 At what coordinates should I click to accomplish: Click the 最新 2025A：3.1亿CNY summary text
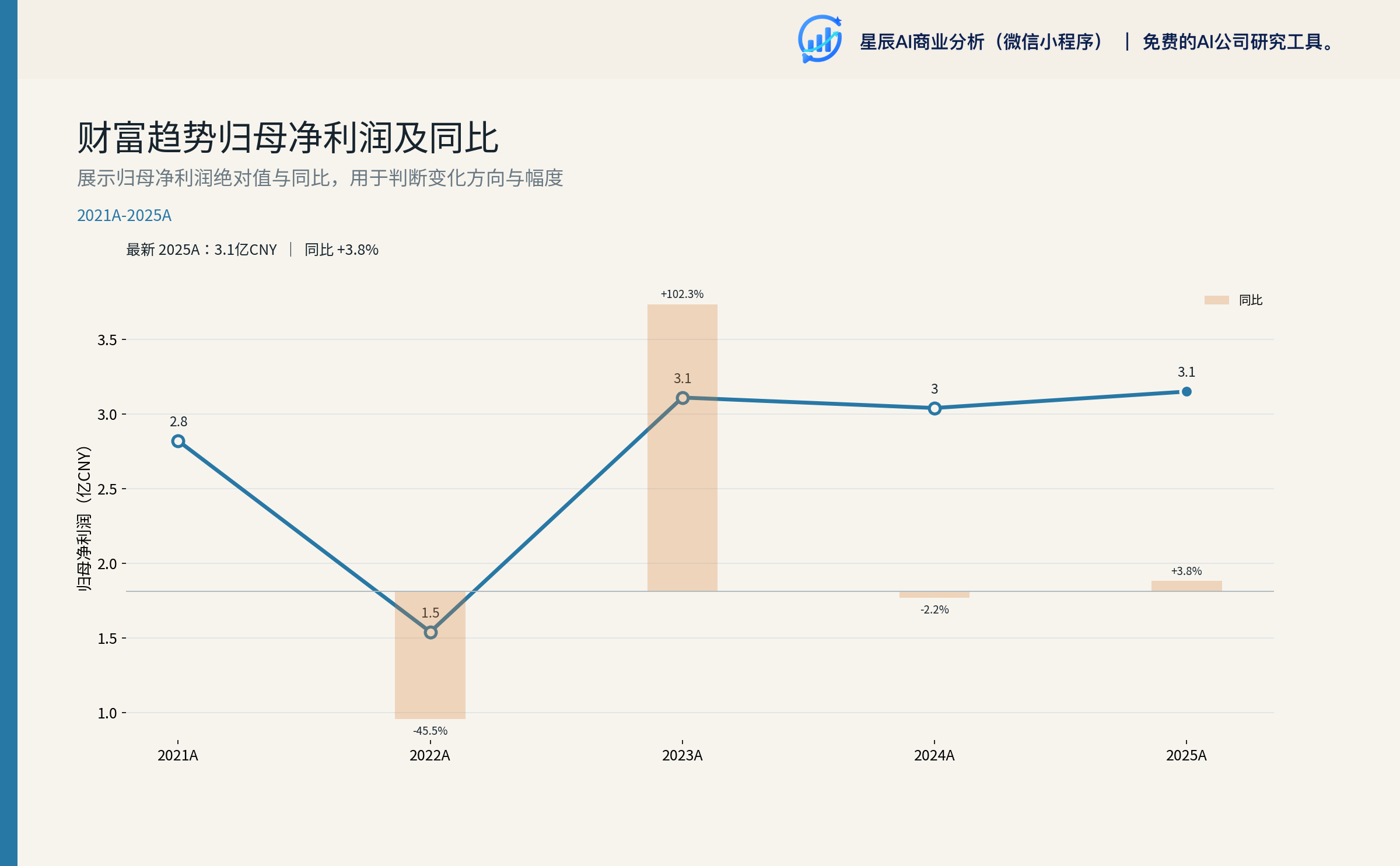click(201, 250)
